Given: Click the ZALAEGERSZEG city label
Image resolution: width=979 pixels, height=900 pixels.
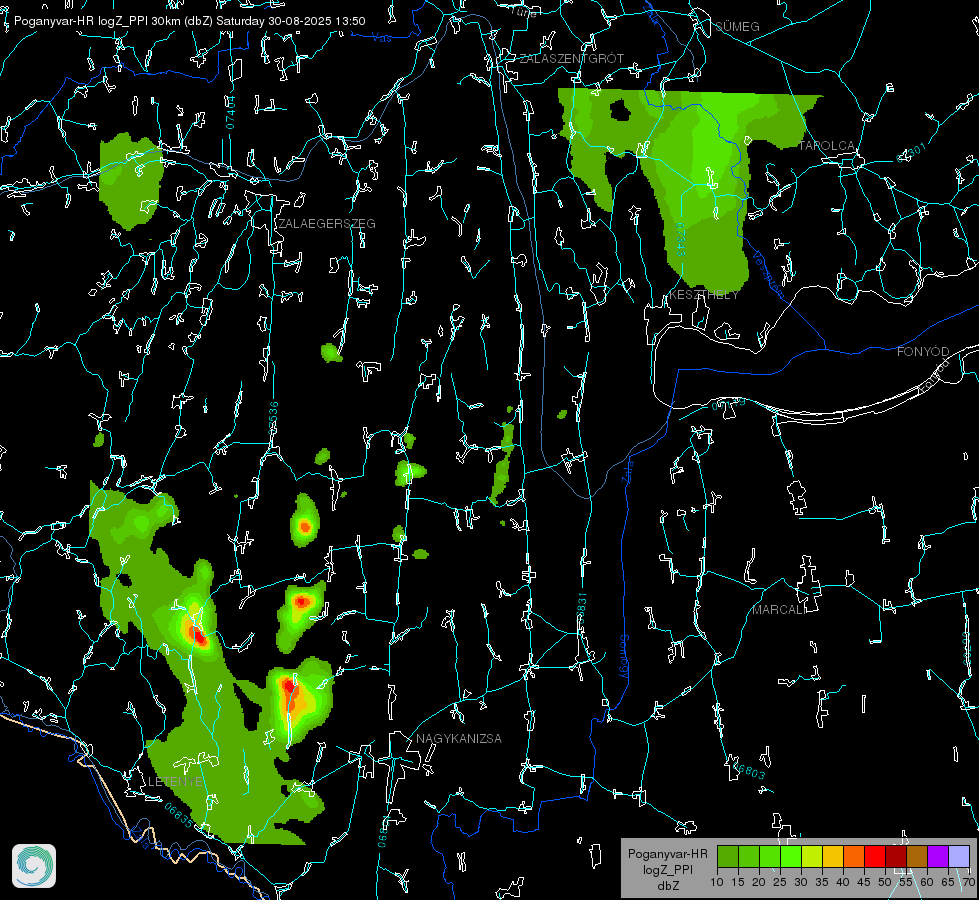Looking at the screenshot, I should 327,223.
